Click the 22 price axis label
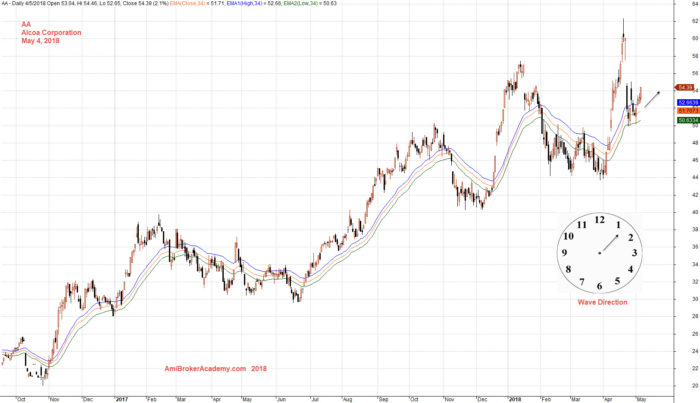The image size is (700, 403). tap(696, 368)
